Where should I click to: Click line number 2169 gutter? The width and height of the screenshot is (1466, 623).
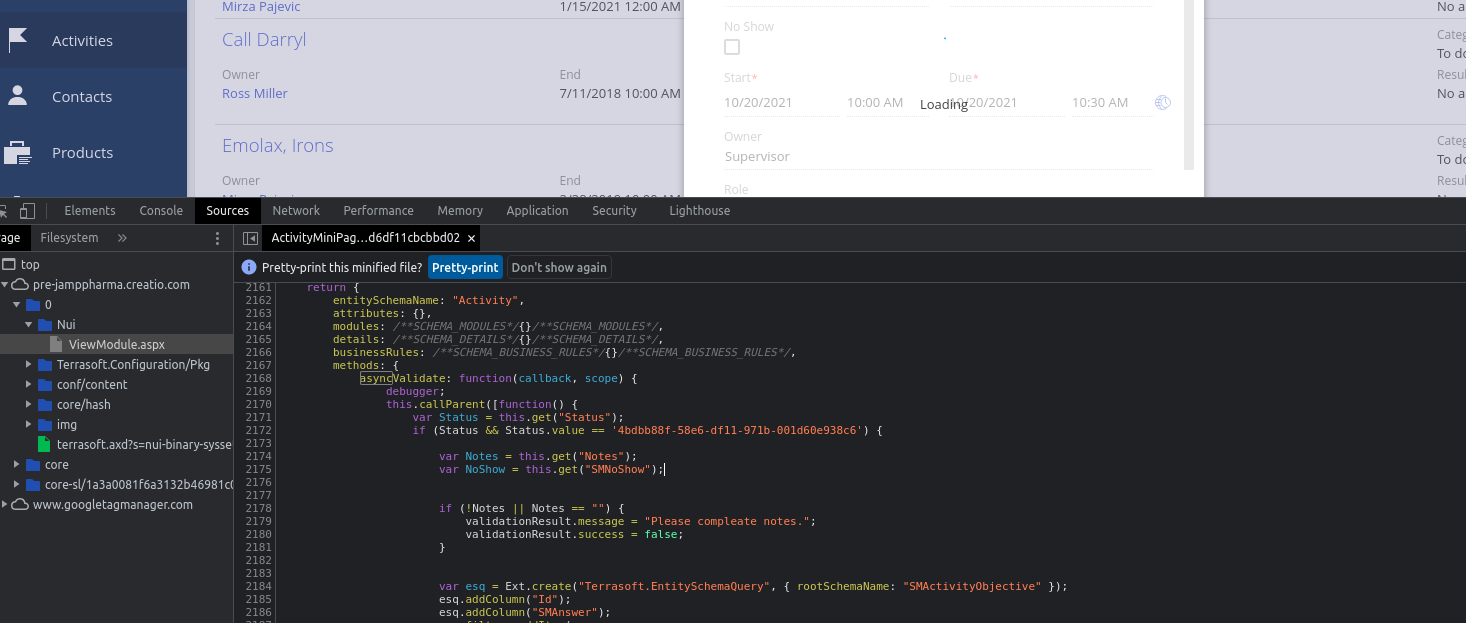click(258, 391)
